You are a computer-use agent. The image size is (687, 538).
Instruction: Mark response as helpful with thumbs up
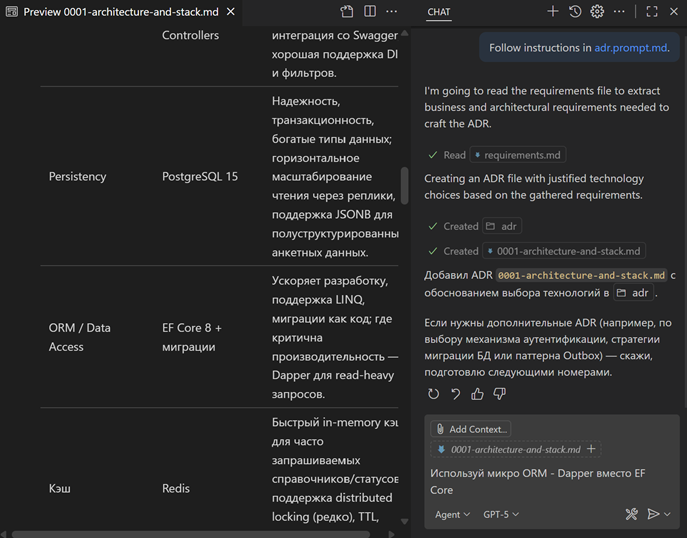[x=477, y=394]
